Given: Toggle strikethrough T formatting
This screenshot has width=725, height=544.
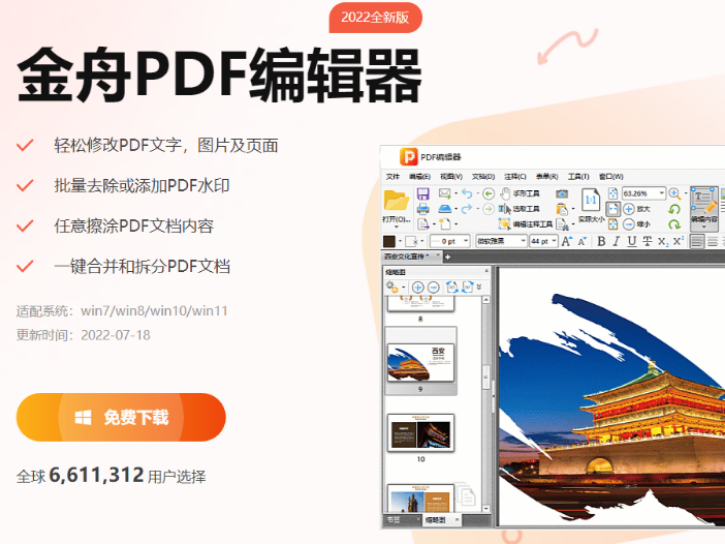Looking at the screenshot, I should click(647, 241).
